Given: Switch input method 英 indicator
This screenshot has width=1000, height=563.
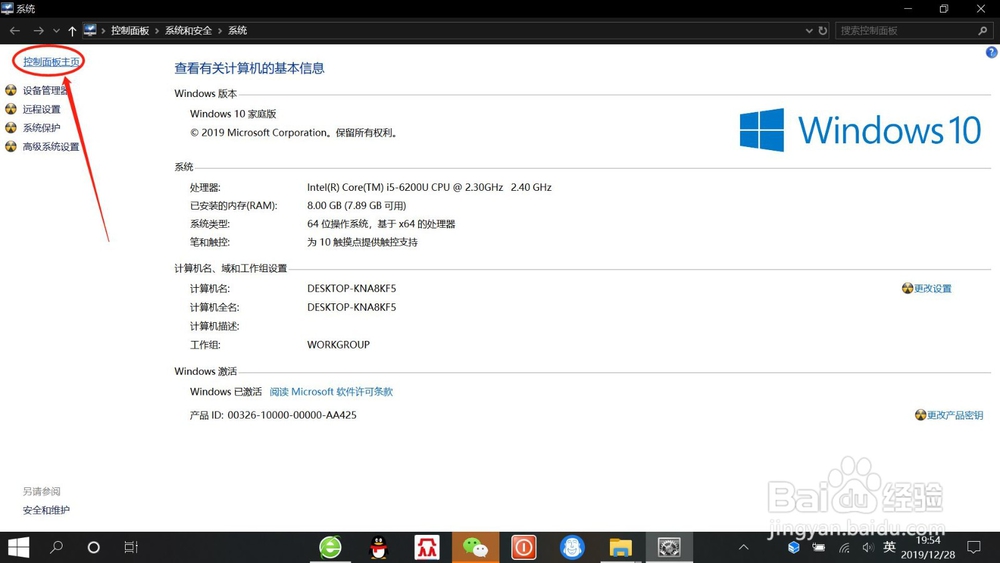Looking at the screenshot, I should coord(890,547).
